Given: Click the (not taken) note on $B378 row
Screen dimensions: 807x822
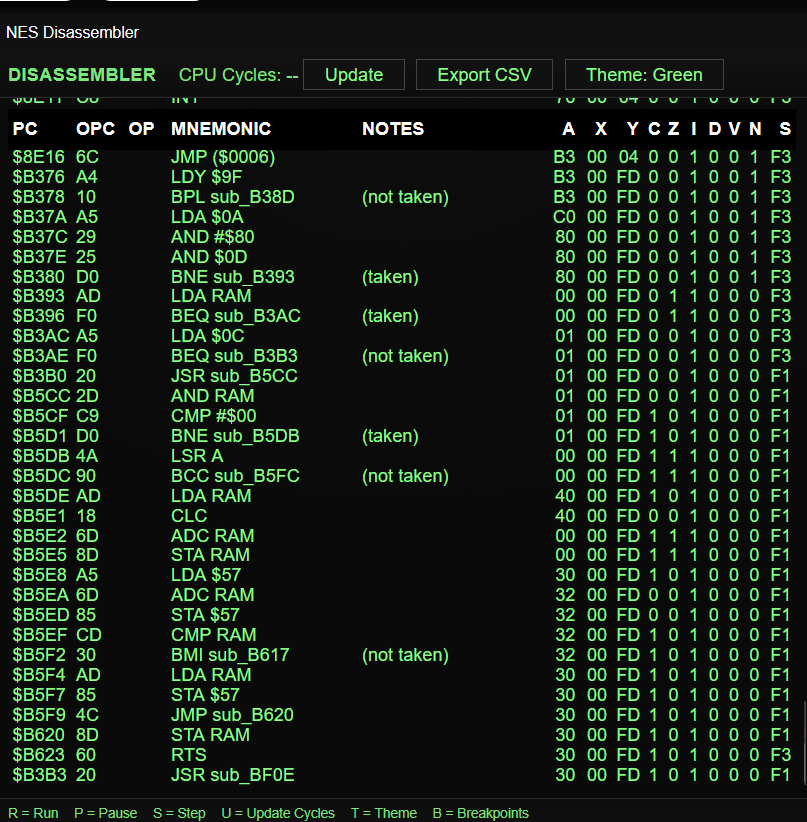Looking at the screenshot, I should click(405, 197).
